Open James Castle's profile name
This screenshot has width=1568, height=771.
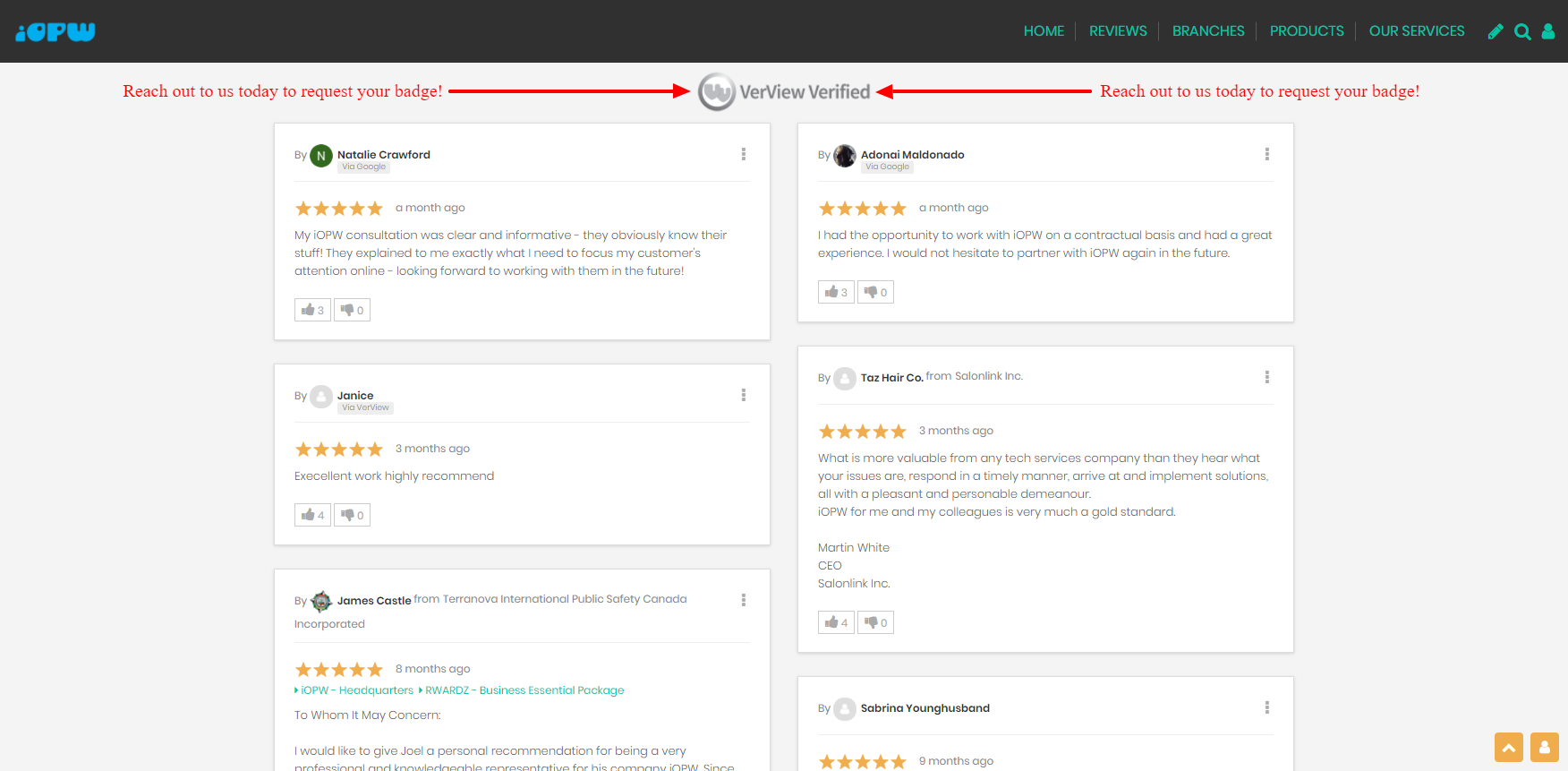point(374,601)
